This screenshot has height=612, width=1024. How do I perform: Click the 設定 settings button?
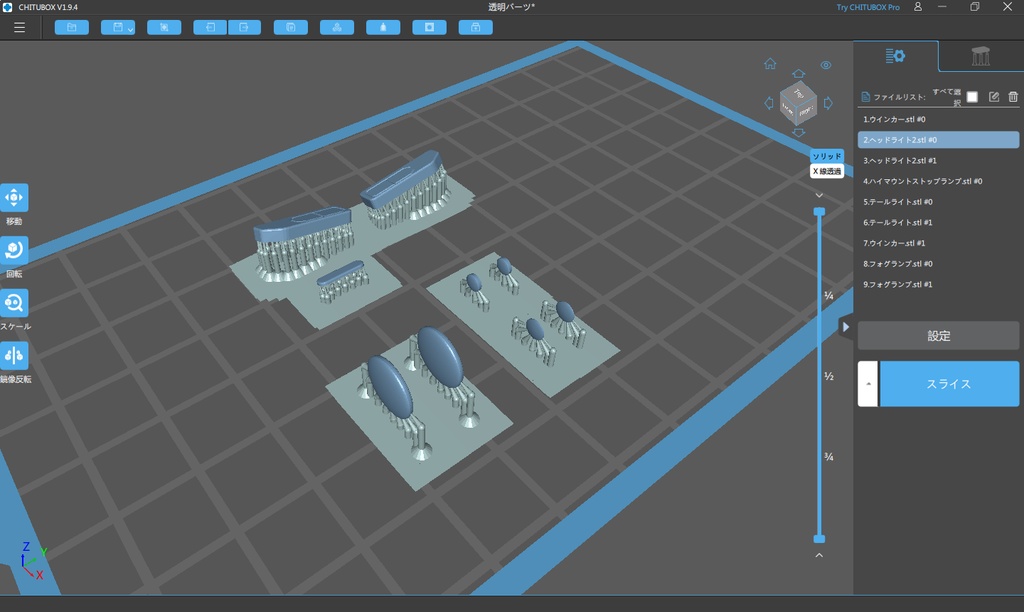coord(938,336)
